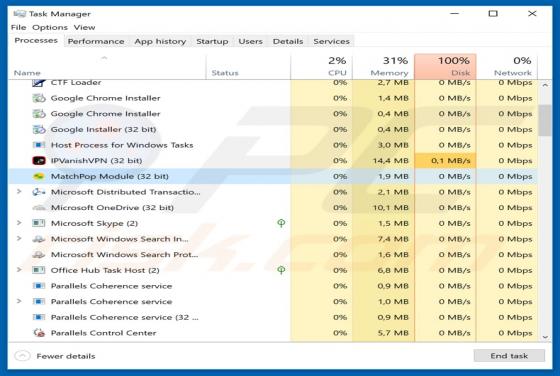This screenshot has width=560, height=376.
Task: Click the Microsoft Skype suspended leaf icon
Action: 281,223
